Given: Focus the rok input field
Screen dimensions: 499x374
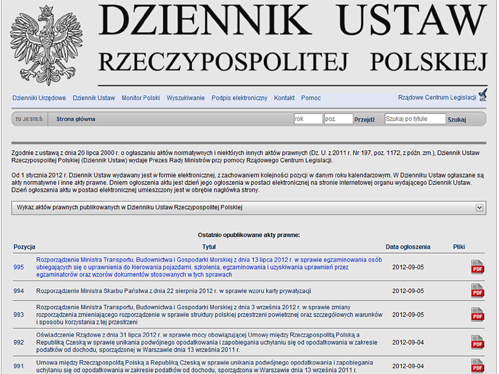Looking at the screenshot, I should click(308, 119).
